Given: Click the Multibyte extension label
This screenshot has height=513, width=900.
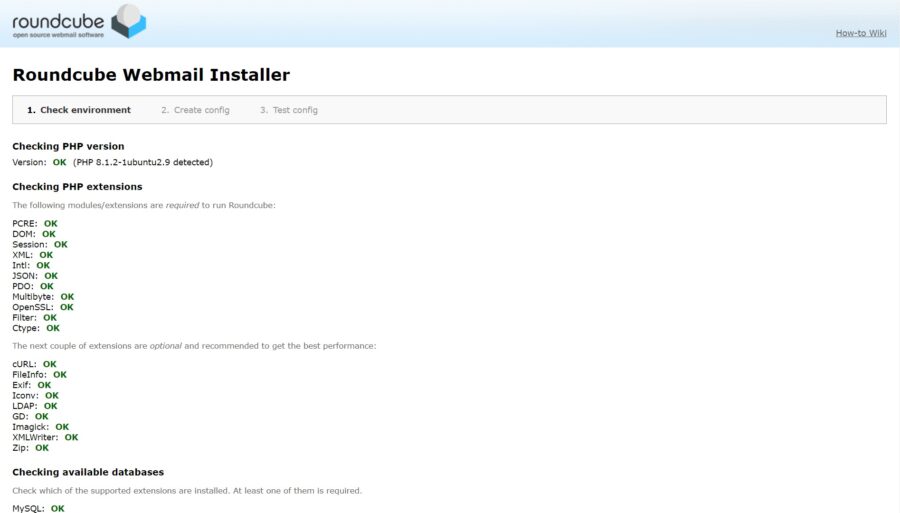Looking at the screenshot, I should pos(34,297).
